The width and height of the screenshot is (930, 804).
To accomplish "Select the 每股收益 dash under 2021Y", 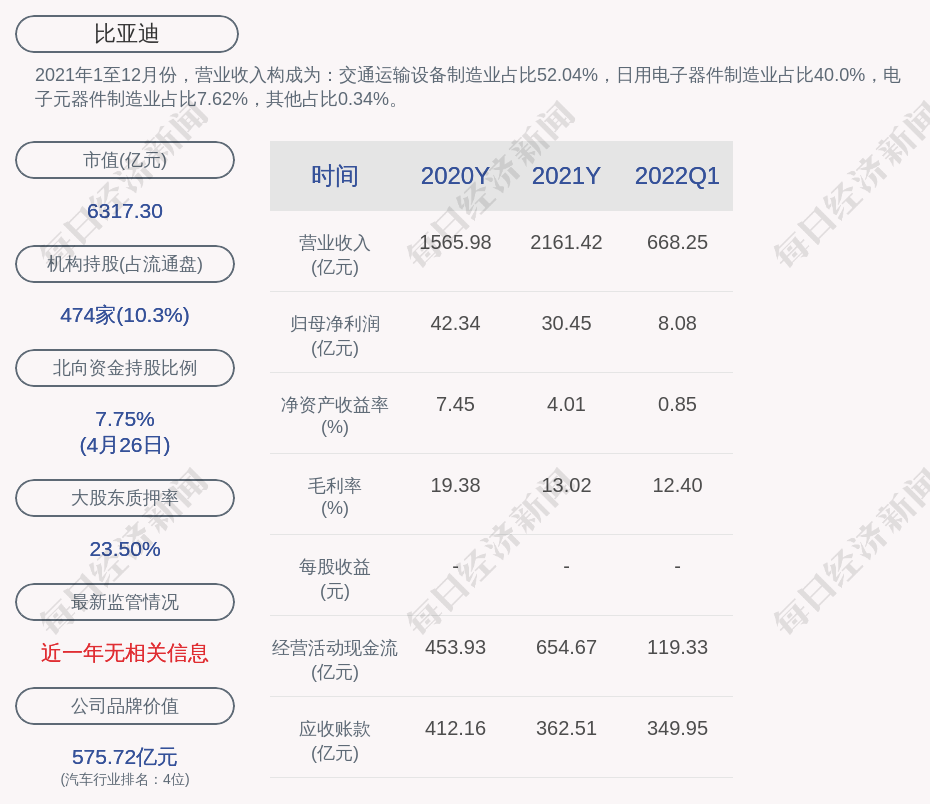I will point(566,567).
